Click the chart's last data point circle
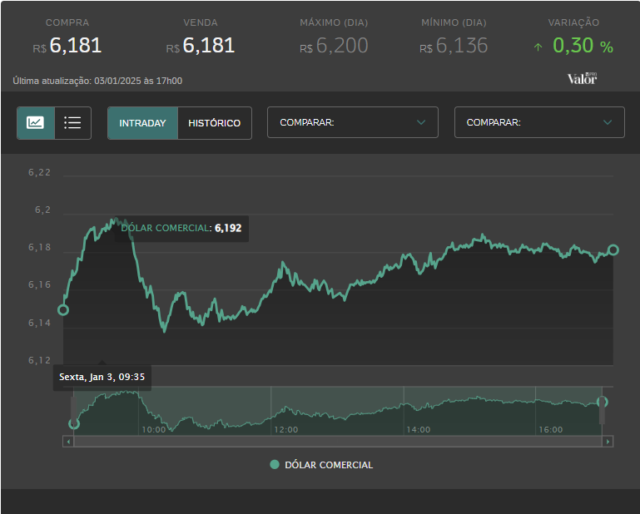Screen dimensions: 640x514 click(613, 250)
